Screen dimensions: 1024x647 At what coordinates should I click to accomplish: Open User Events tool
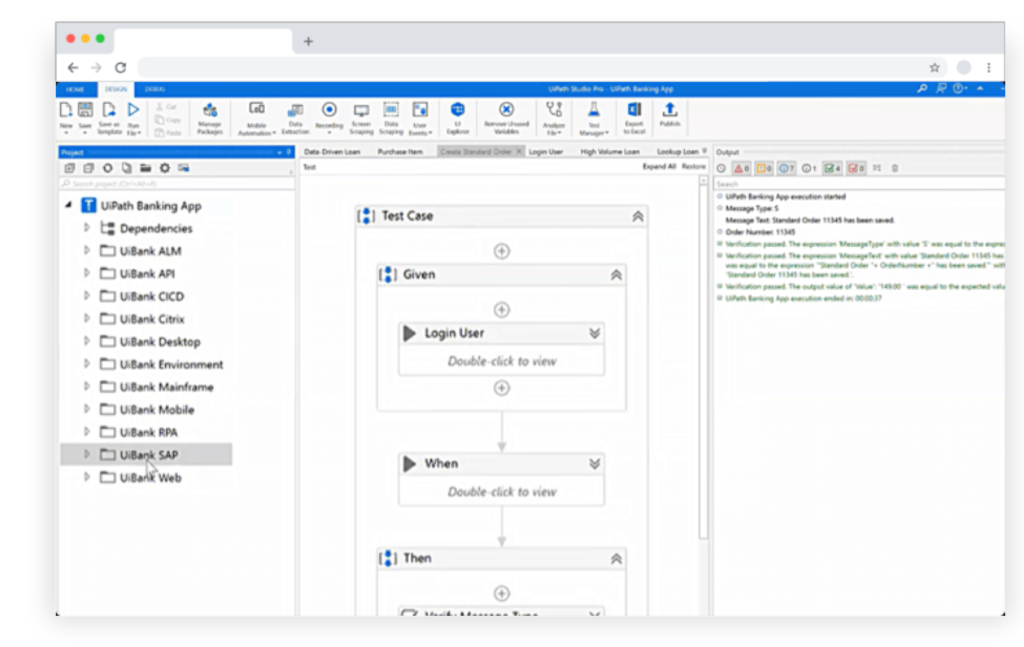[x=420, y=118]
